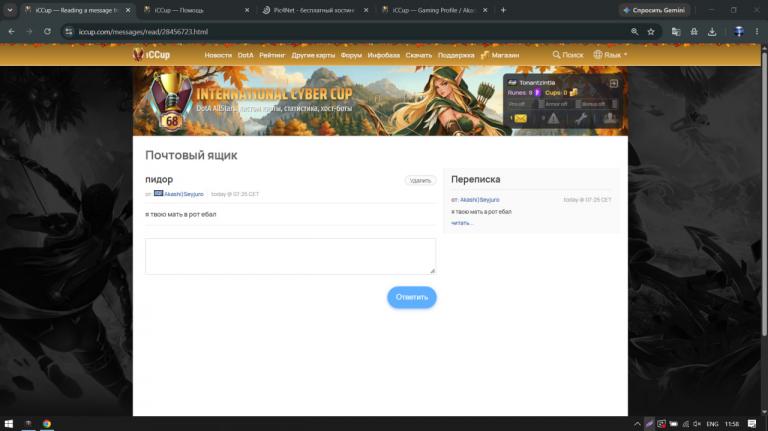This screenshot has height=431, width=768.
Task: Open the DotA menu item
Action: (x=245, y=55)
